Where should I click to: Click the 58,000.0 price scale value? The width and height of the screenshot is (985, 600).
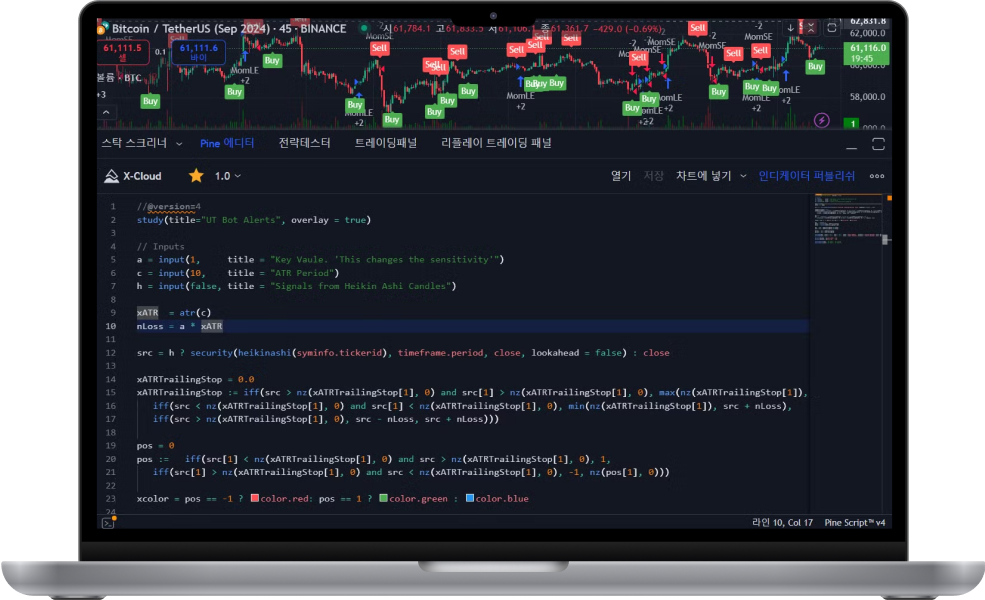[868, 97]
